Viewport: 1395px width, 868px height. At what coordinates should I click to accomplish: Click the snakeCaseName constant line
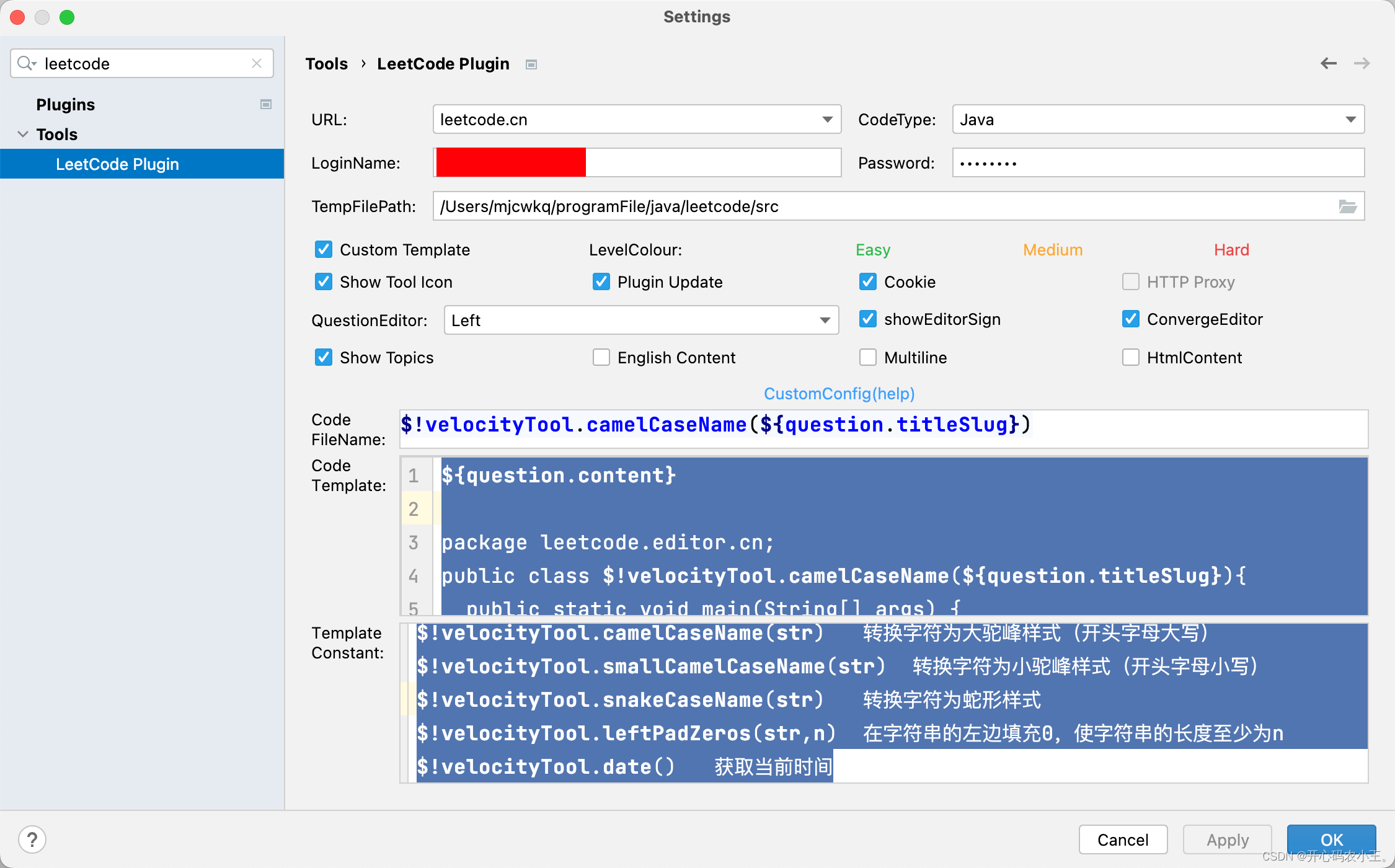728,700
